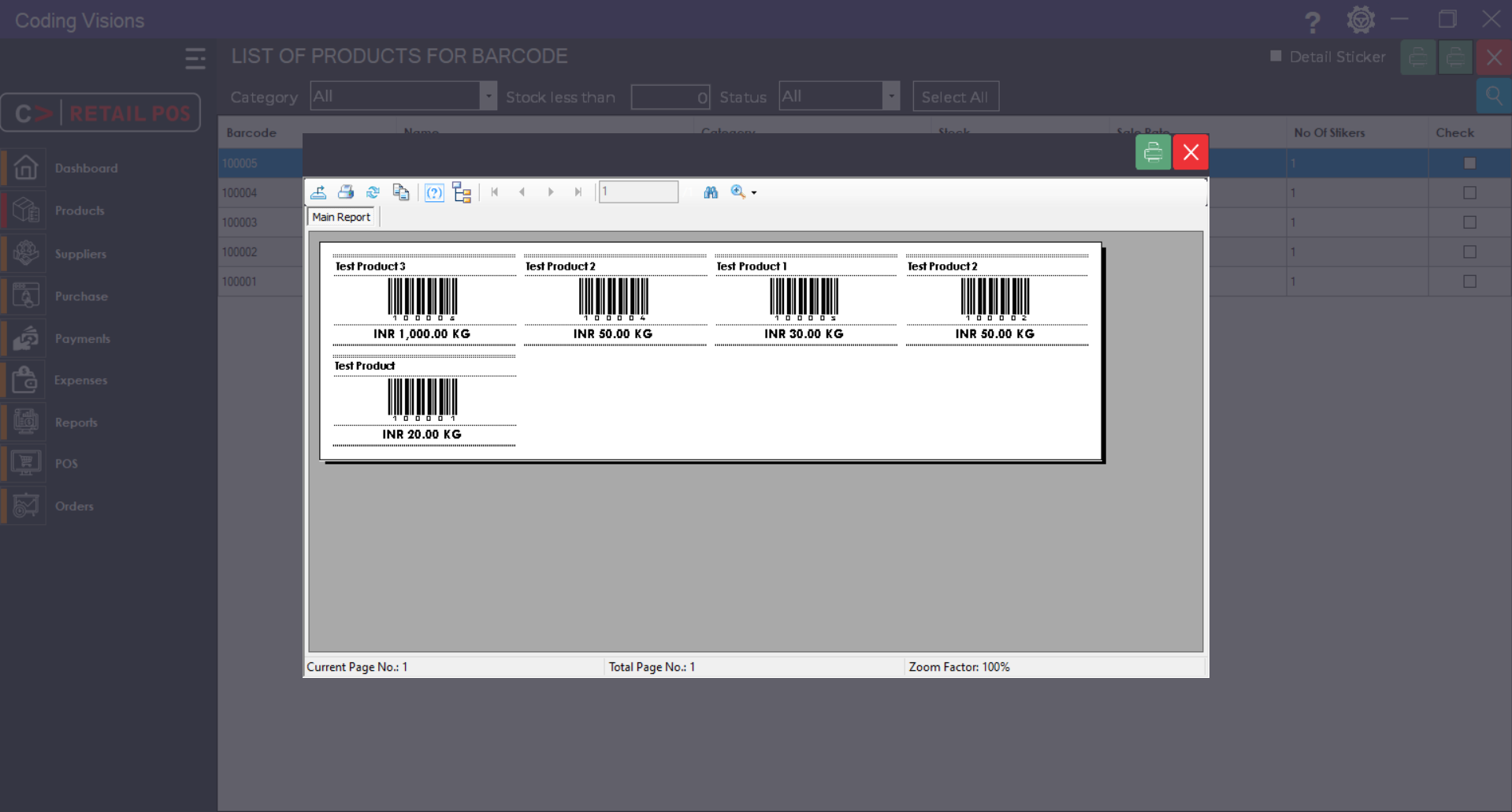Click the Check column header
Screen dimensions: 1512x812
click(1454, 132)
